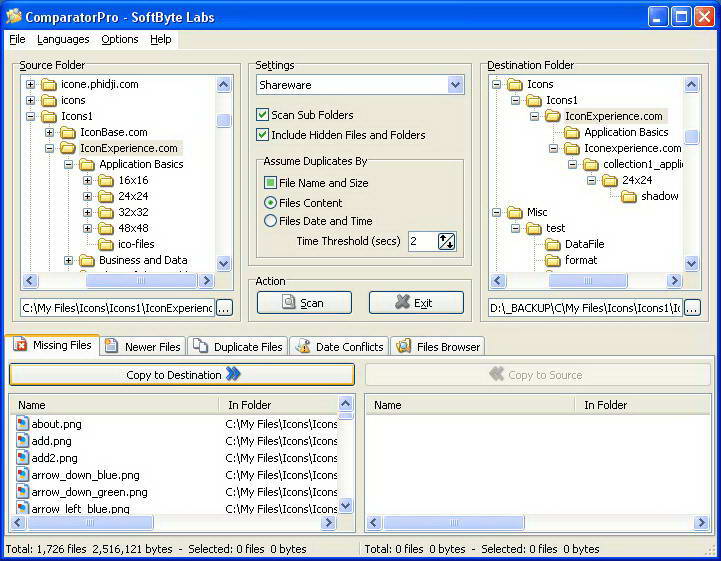Click the Files Browser tab icon

403,346
